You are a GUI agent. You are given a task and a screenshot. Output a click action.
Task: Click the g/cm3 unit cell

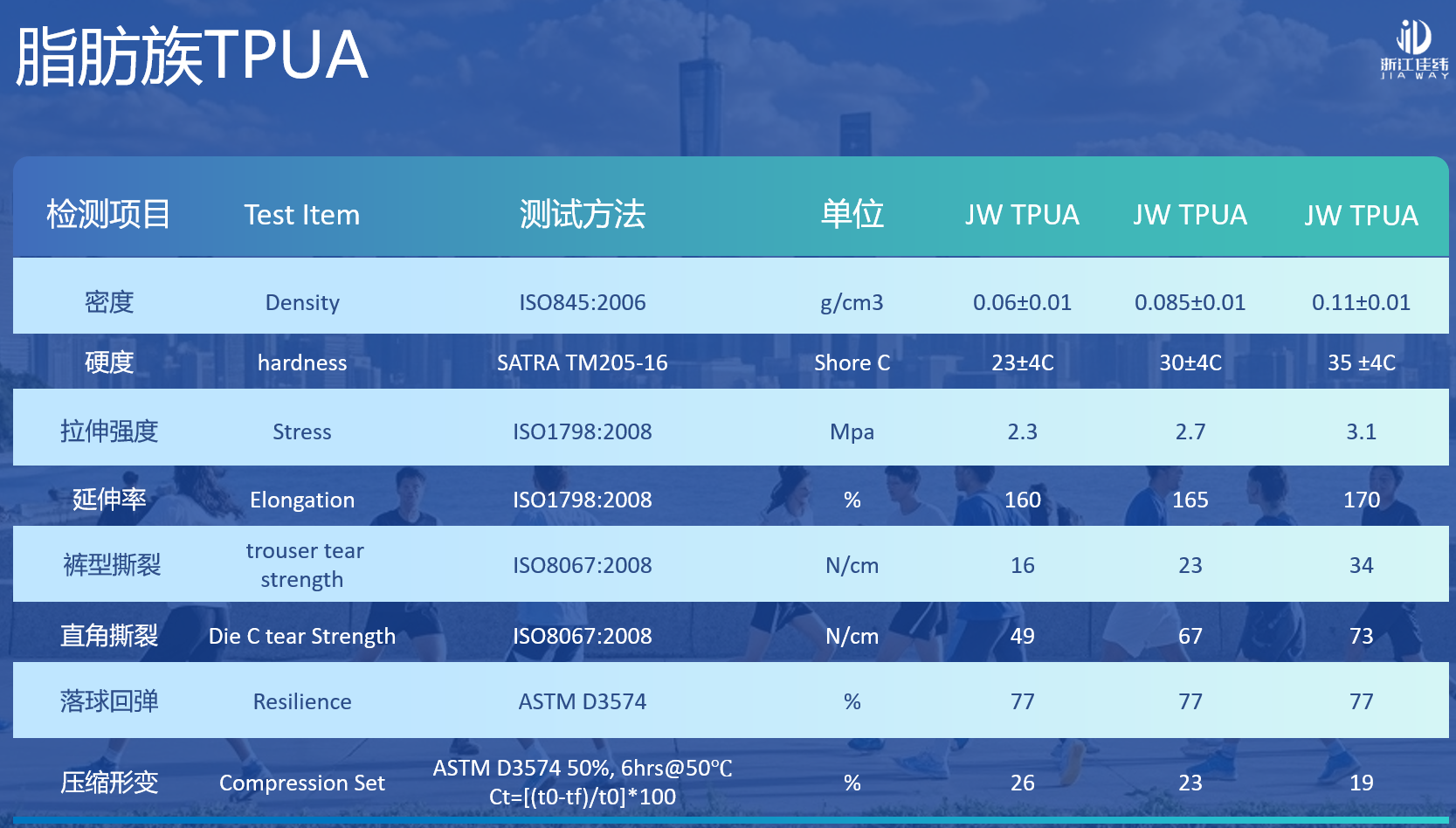tap(852, 303)
